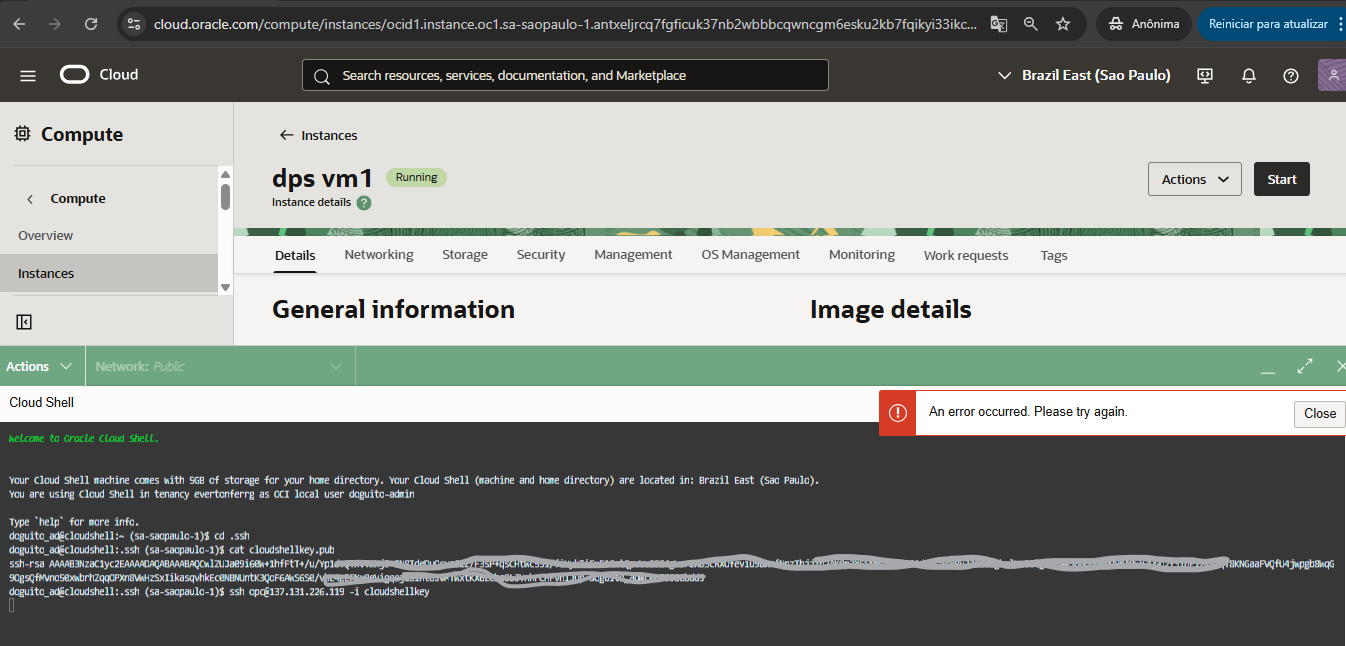The height and width of the screenshot is (646, 1346).
Task: Switch to the Details tab
Action: 295,255
